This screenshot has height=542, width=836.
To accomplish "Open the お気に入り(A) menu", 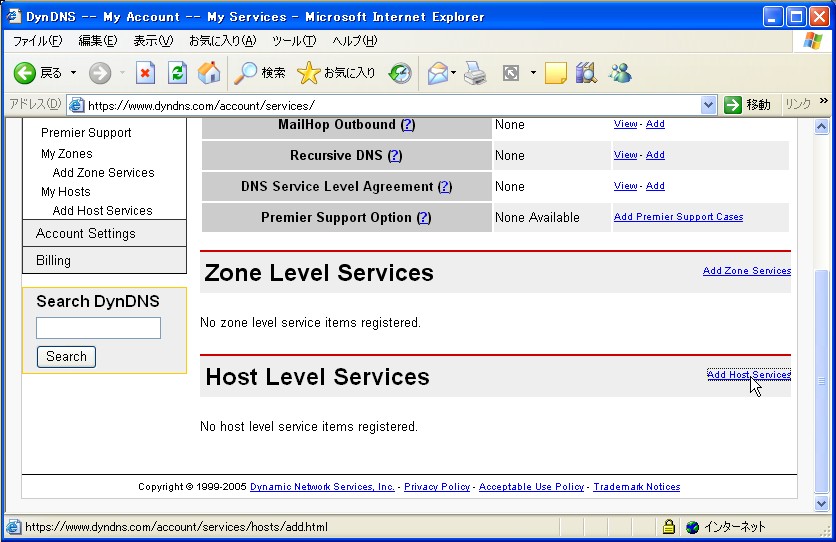I will 222,41.
